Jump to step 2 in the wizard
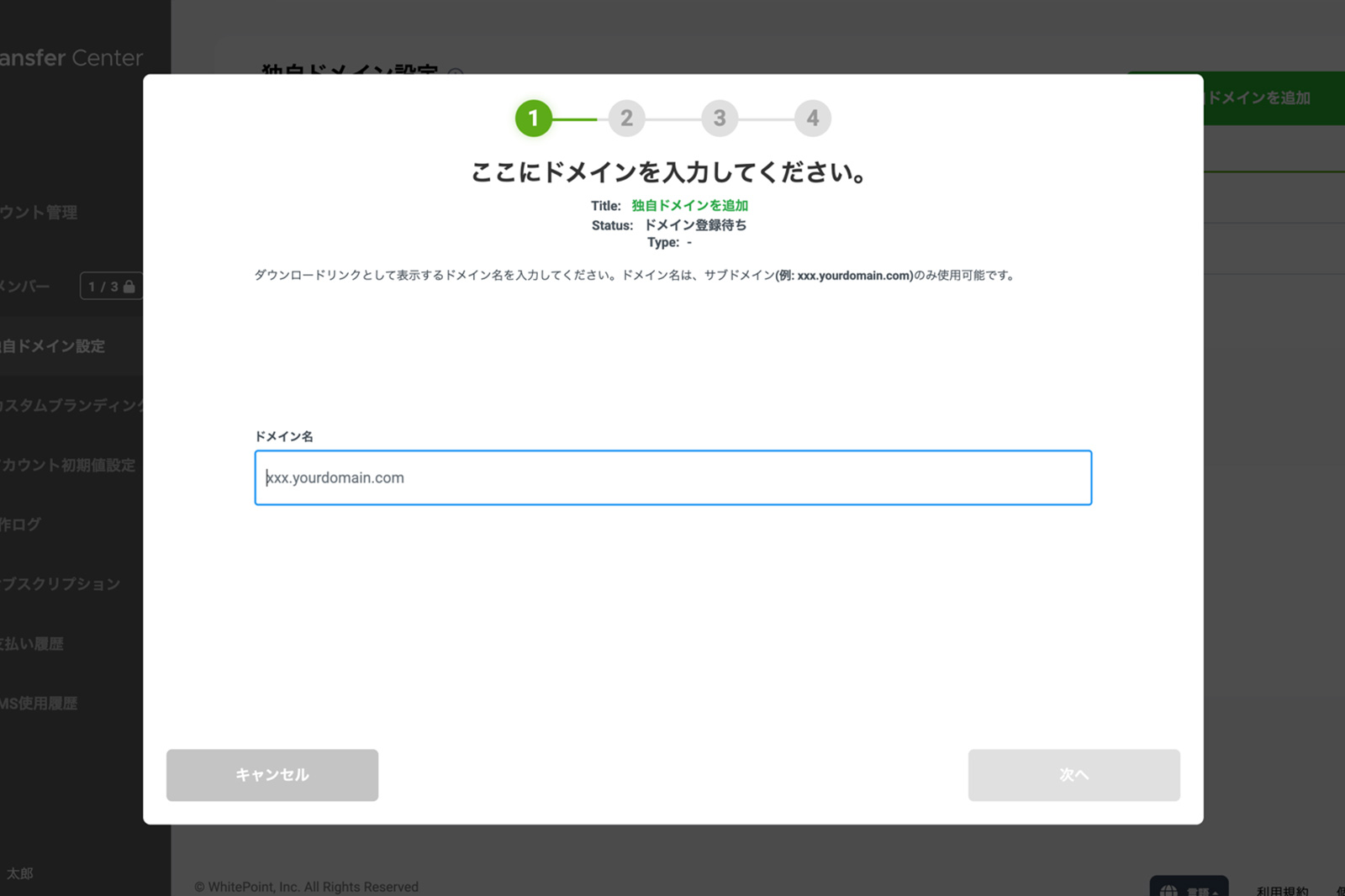The width and height of the screenshot is (1345, 896). coord(626,119)
